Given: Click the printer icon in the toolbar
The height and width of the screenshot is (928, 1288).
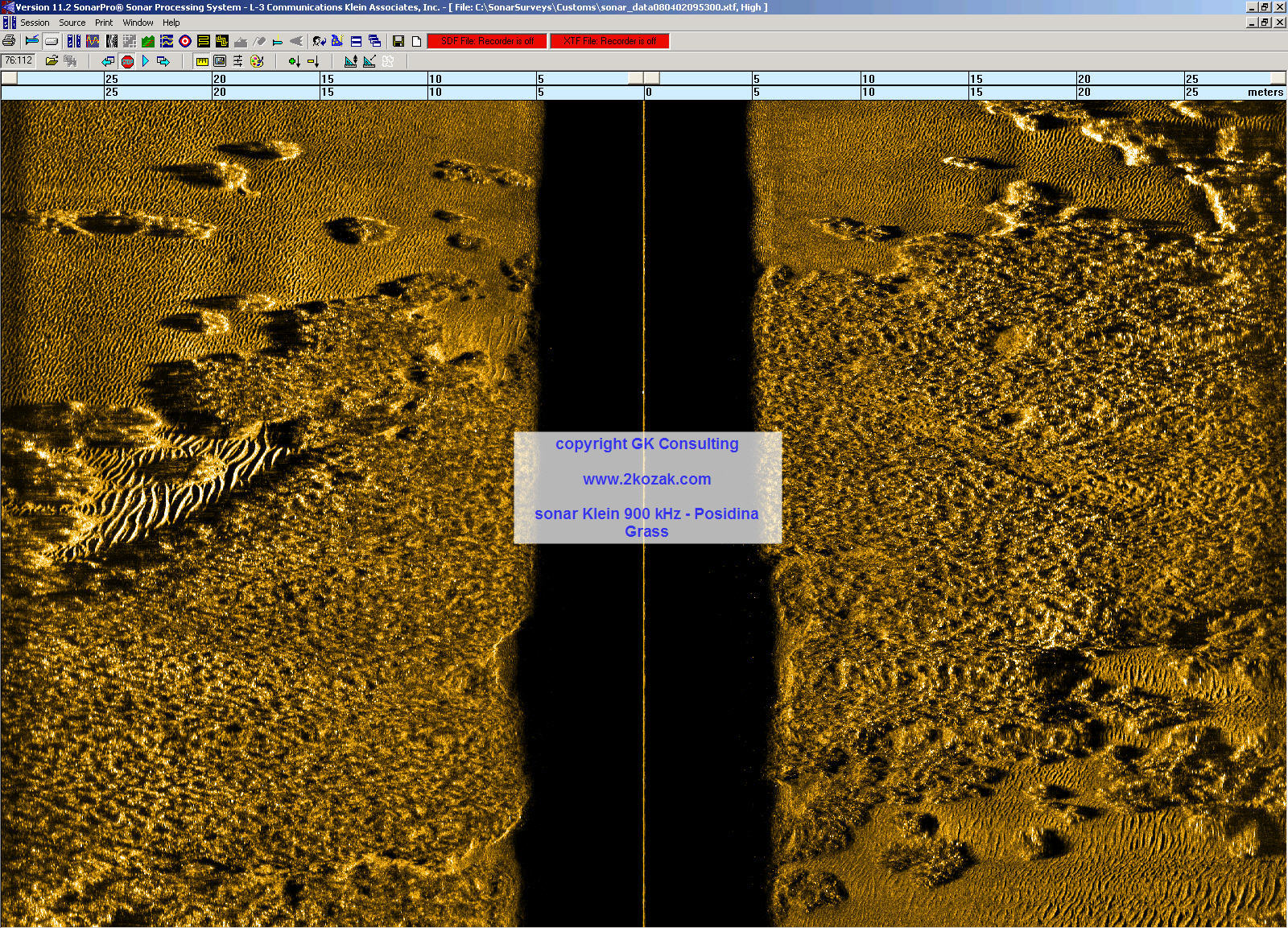Looking at the screenshot, I should click(x=9, y=41).
